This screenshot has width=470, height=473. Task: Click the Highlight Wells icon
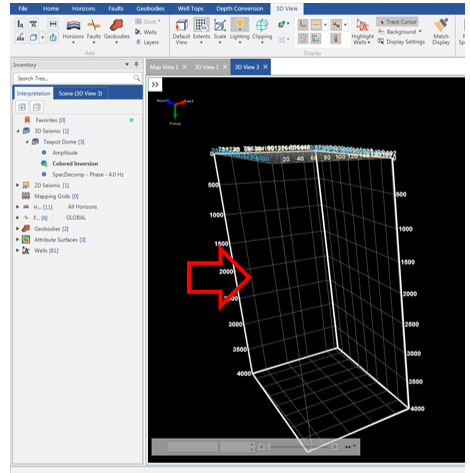(x=362, y=26)
